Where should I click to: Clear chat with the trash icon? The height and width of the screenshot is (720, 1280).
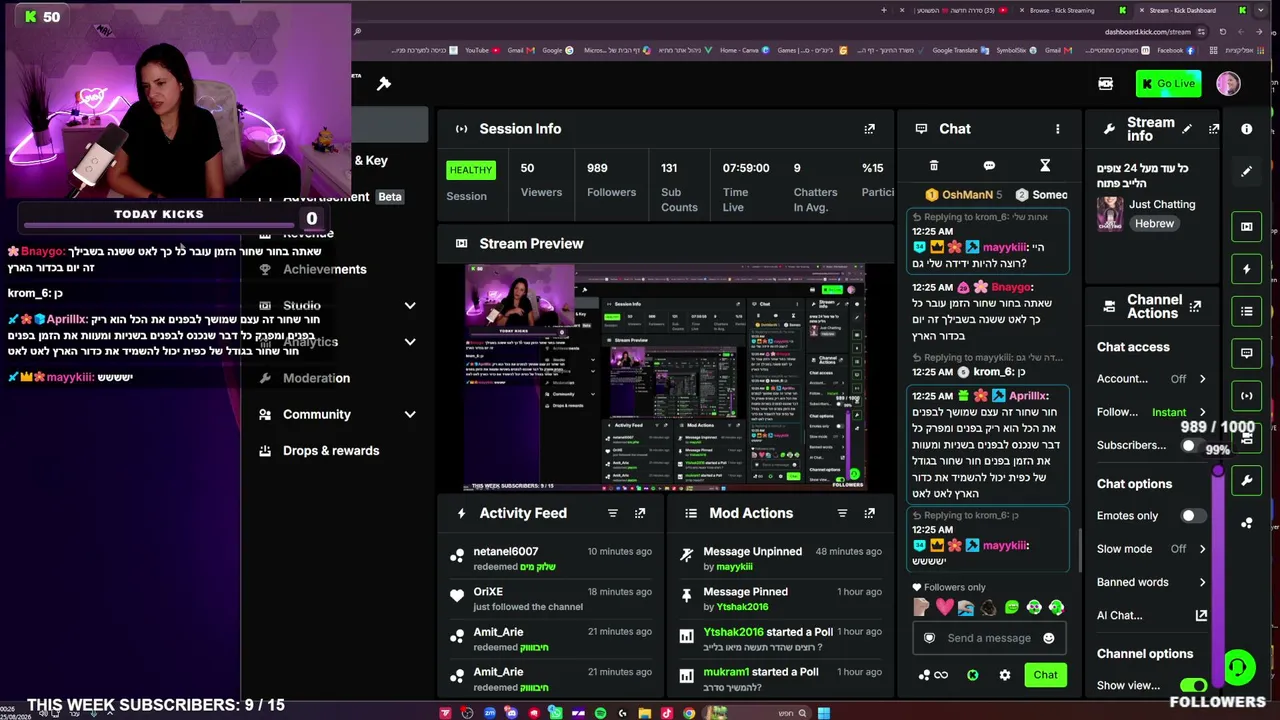(934, 166)
